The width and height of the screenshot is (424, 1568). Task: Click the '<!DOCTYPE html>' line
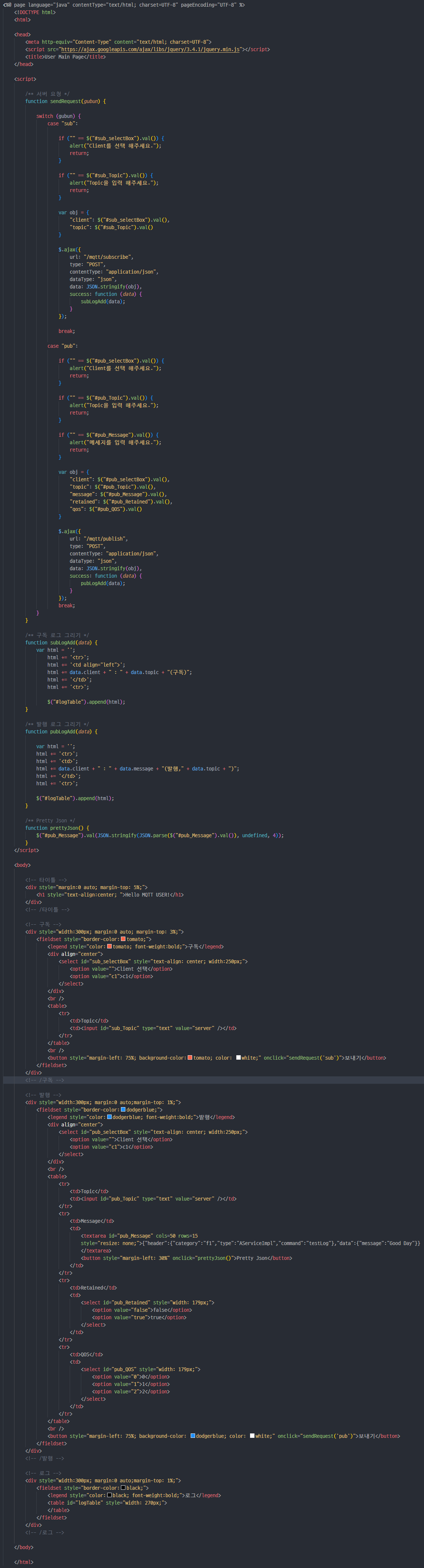click(x=35, y=12)
